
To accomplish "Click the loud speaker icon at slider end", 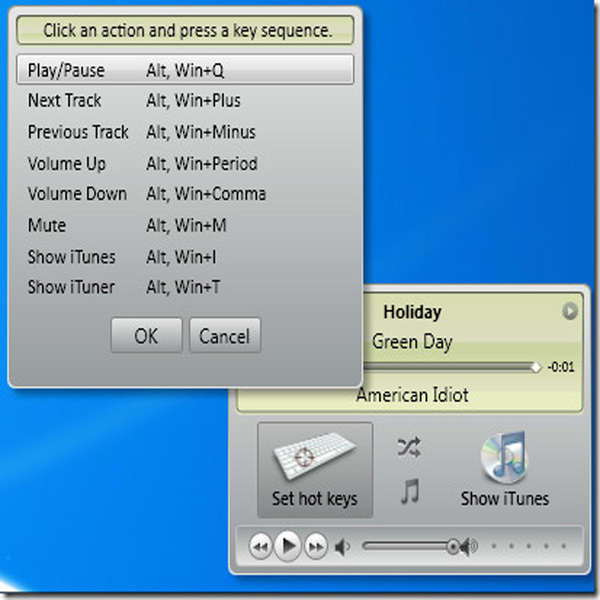I will click(x=470, y=546).
